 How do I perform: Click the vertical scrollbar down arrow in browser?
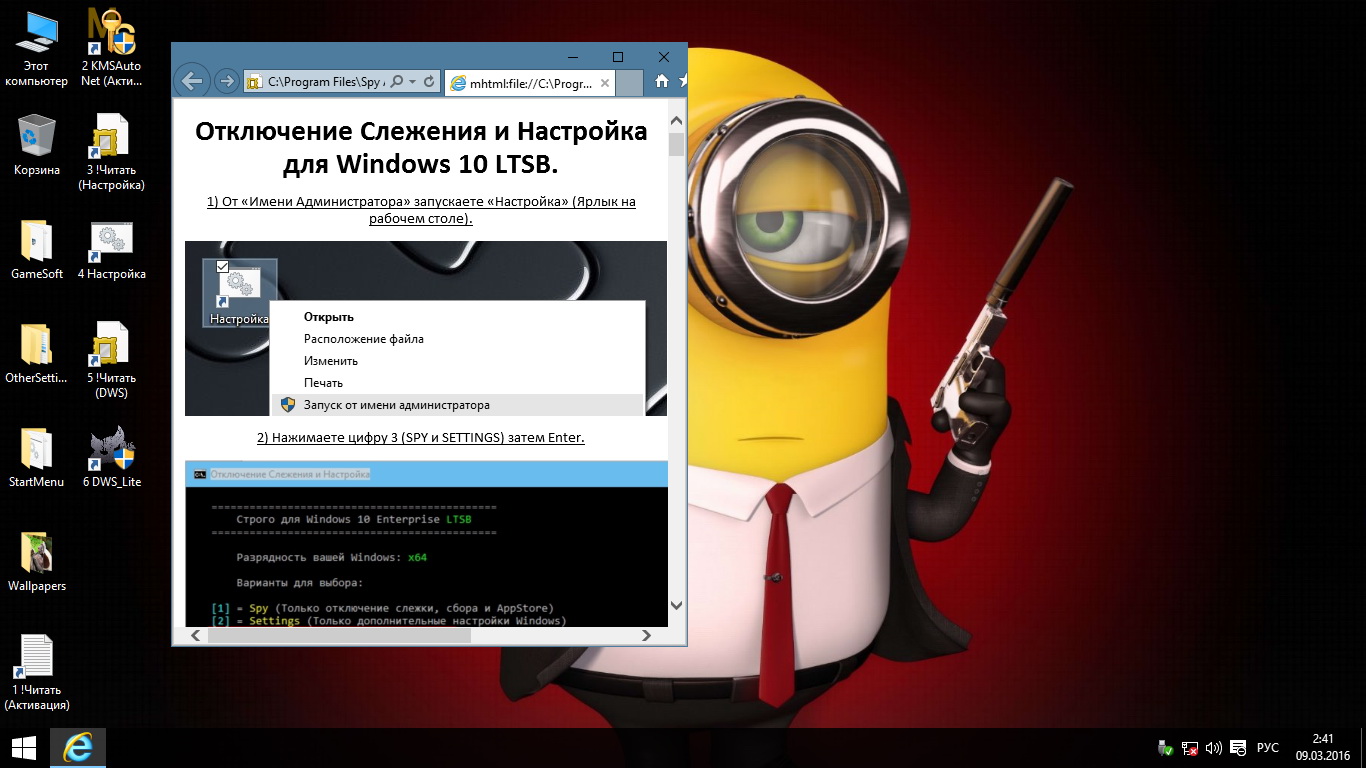[677, 606]
